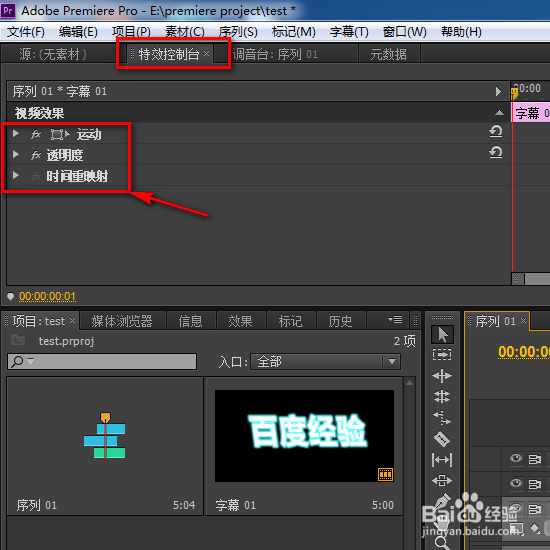
Task: Reset the 透明度 effect parameters
Action: click(496, 153)
